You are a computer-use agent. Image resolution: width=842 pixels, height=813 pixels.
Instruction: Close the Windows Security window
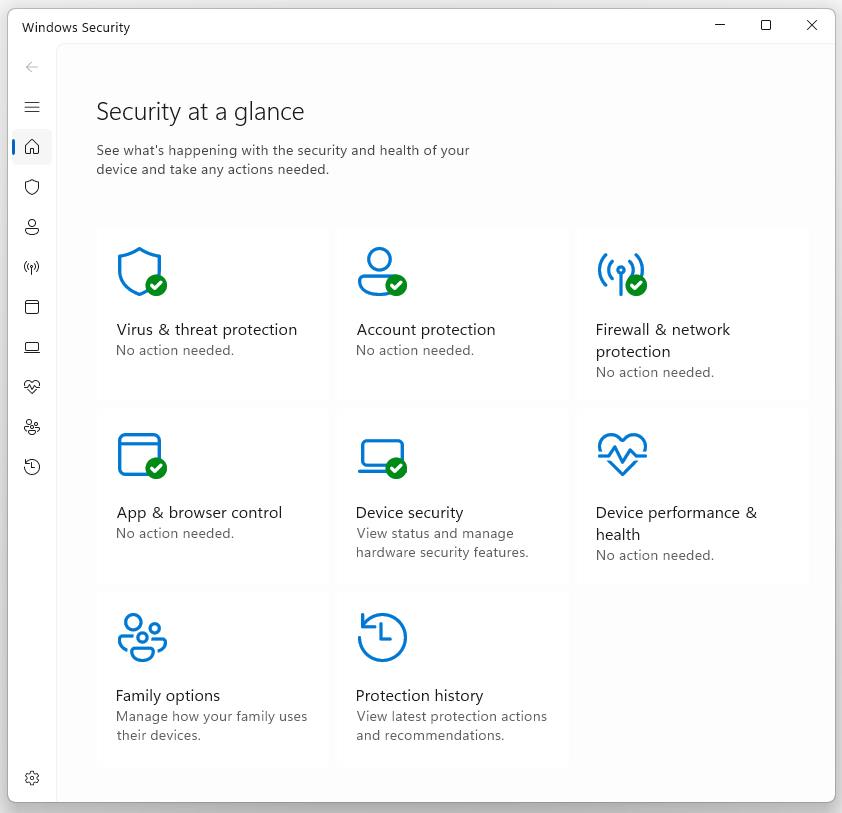click(812, 25)
